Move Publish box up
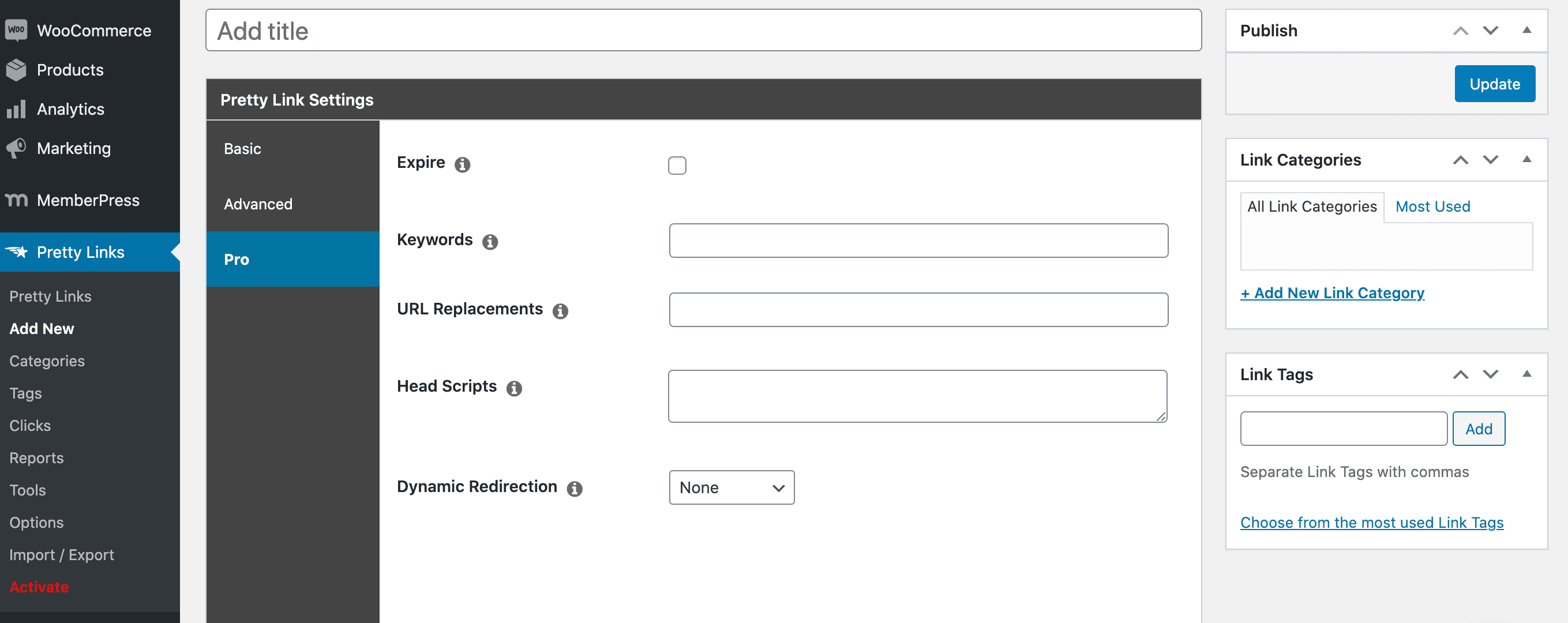1568x623 pixels. point(1461,31)
